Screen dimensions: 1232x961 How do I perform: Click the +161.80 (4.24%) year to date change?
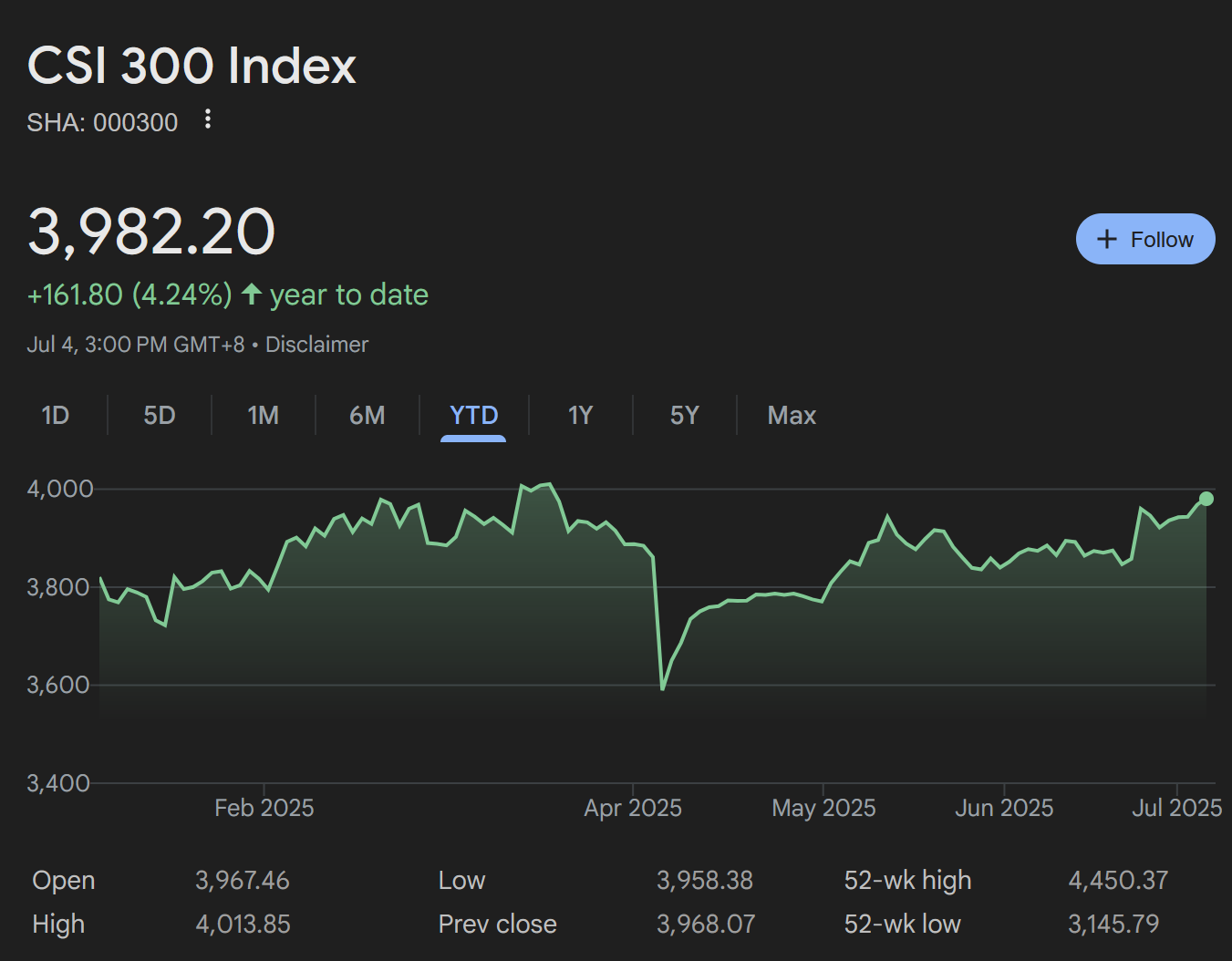pyautogui.click(x=228, y=294)
